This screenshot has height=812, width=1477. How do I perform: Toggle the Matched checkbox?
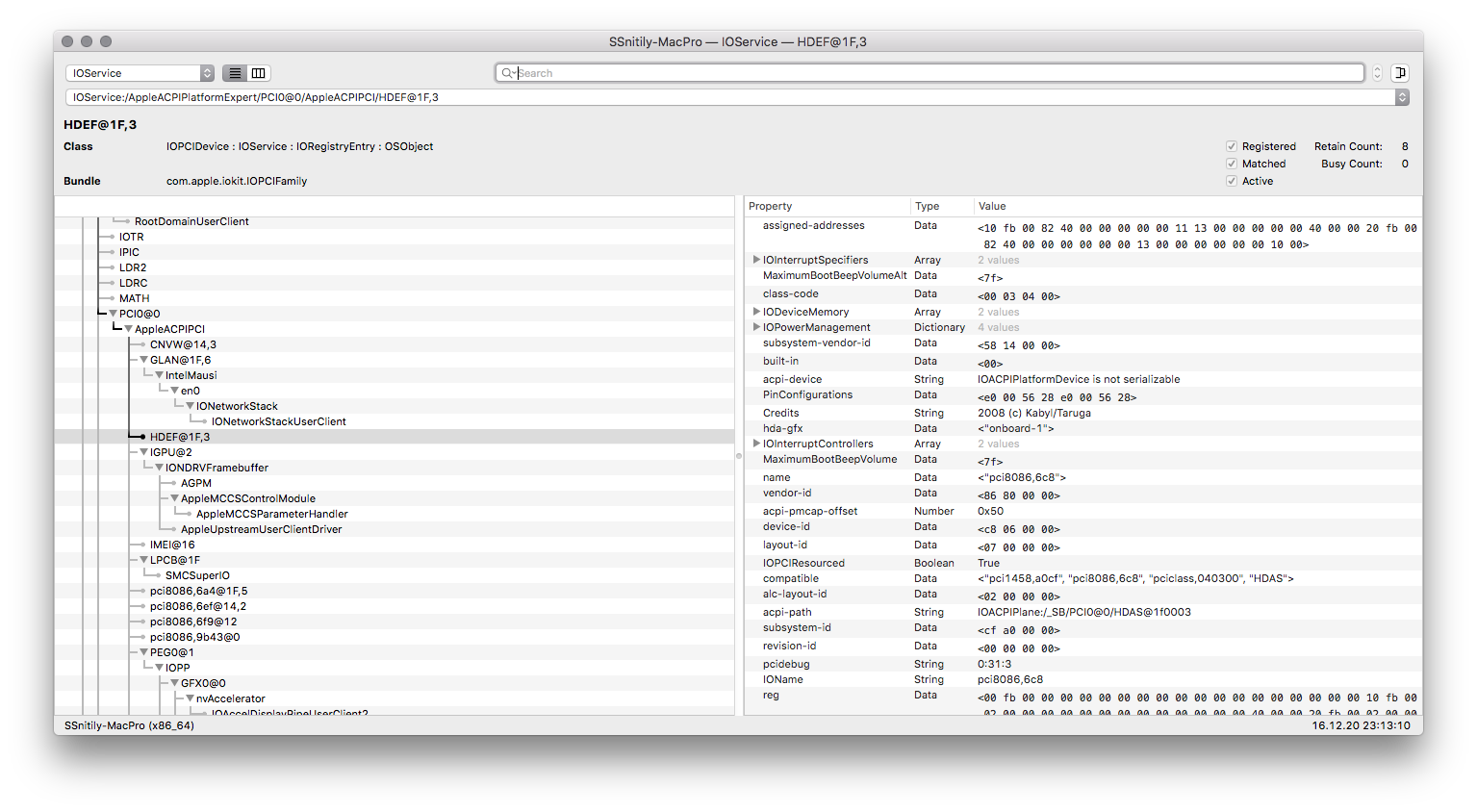click(x=1232, y=164)
